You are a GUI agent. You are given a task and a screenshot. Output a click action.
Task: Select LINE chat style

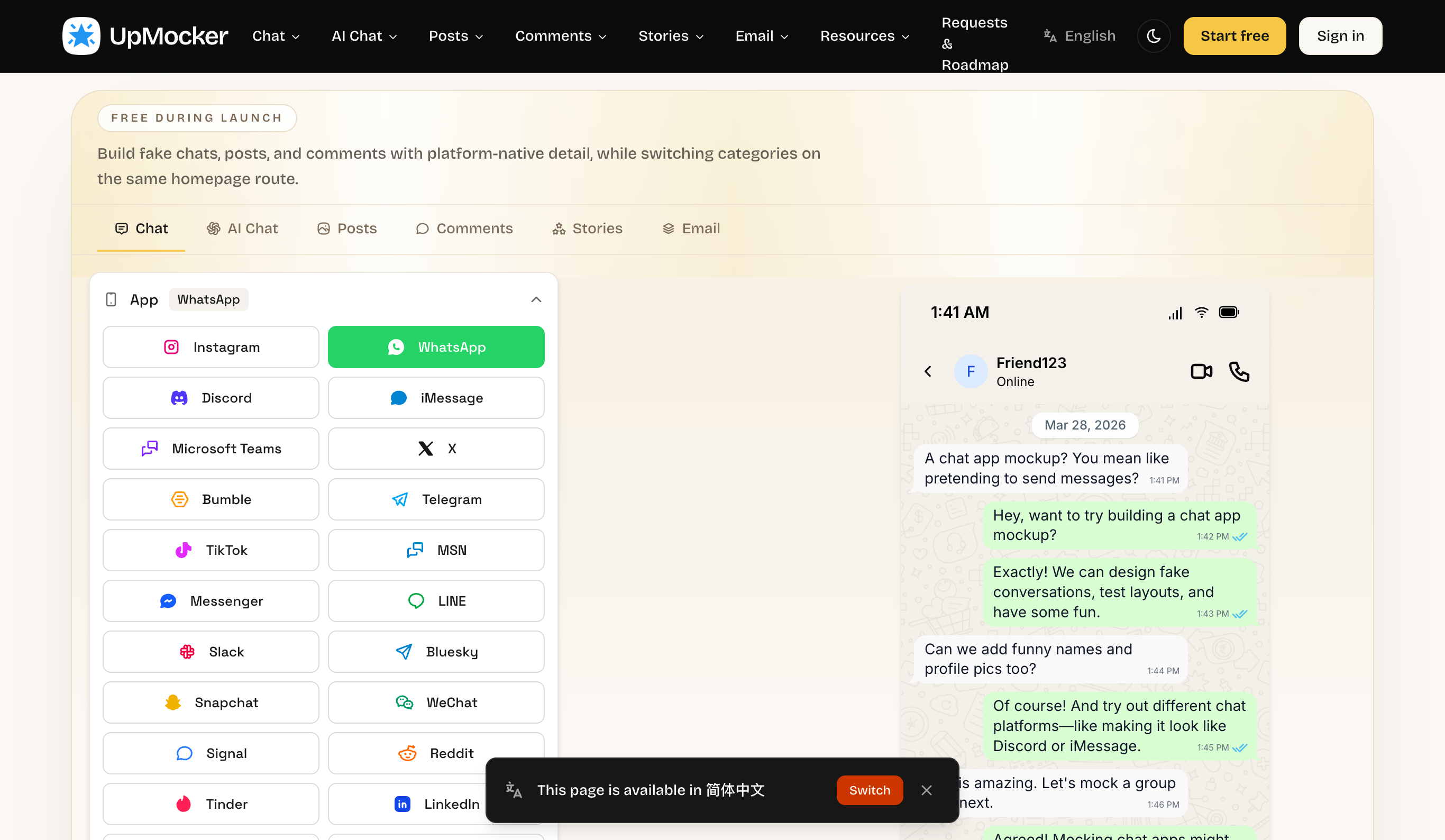point(436,601)
